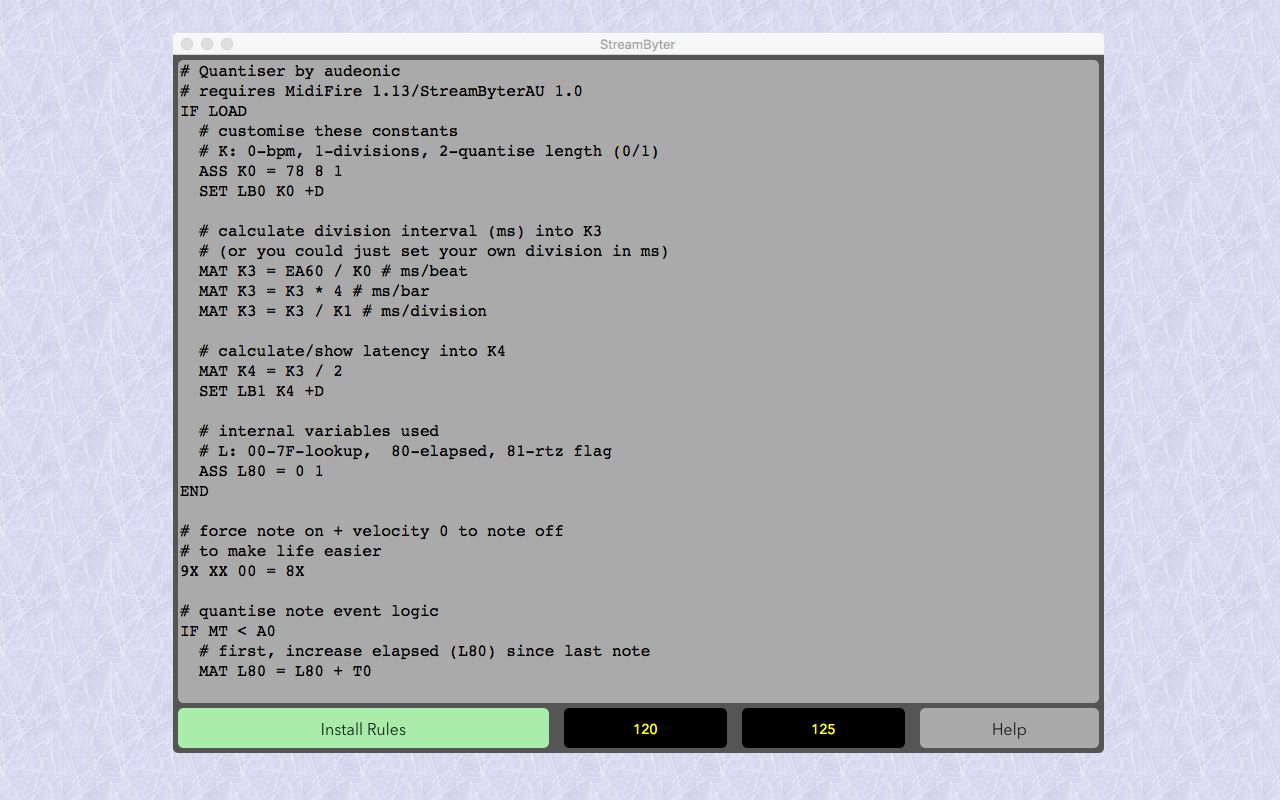Image resolution: width=1280 pixels, height=800 pixels.
Task: Click the 'first, increase elapsed (L80)' comment
Action: click(x=424, y=651)
